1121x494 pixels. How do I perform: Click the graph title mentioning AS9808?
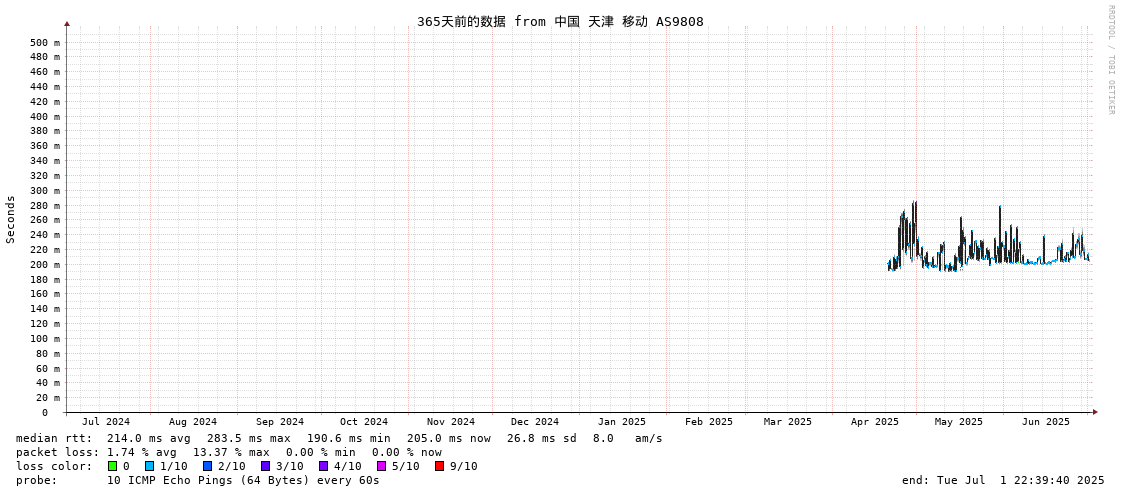(560, 21)
